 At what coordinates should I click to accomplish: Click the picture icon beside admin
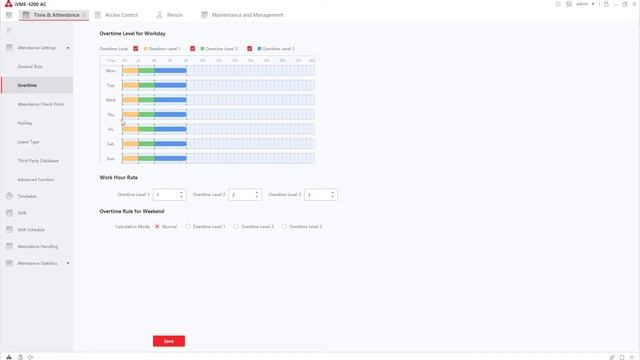coord(569,4)
